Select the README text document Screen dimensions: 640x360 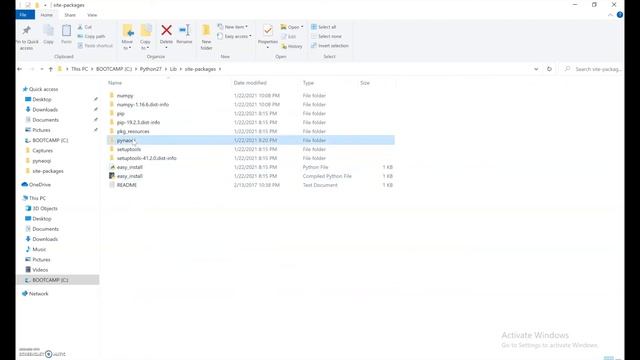coord(251,185)
